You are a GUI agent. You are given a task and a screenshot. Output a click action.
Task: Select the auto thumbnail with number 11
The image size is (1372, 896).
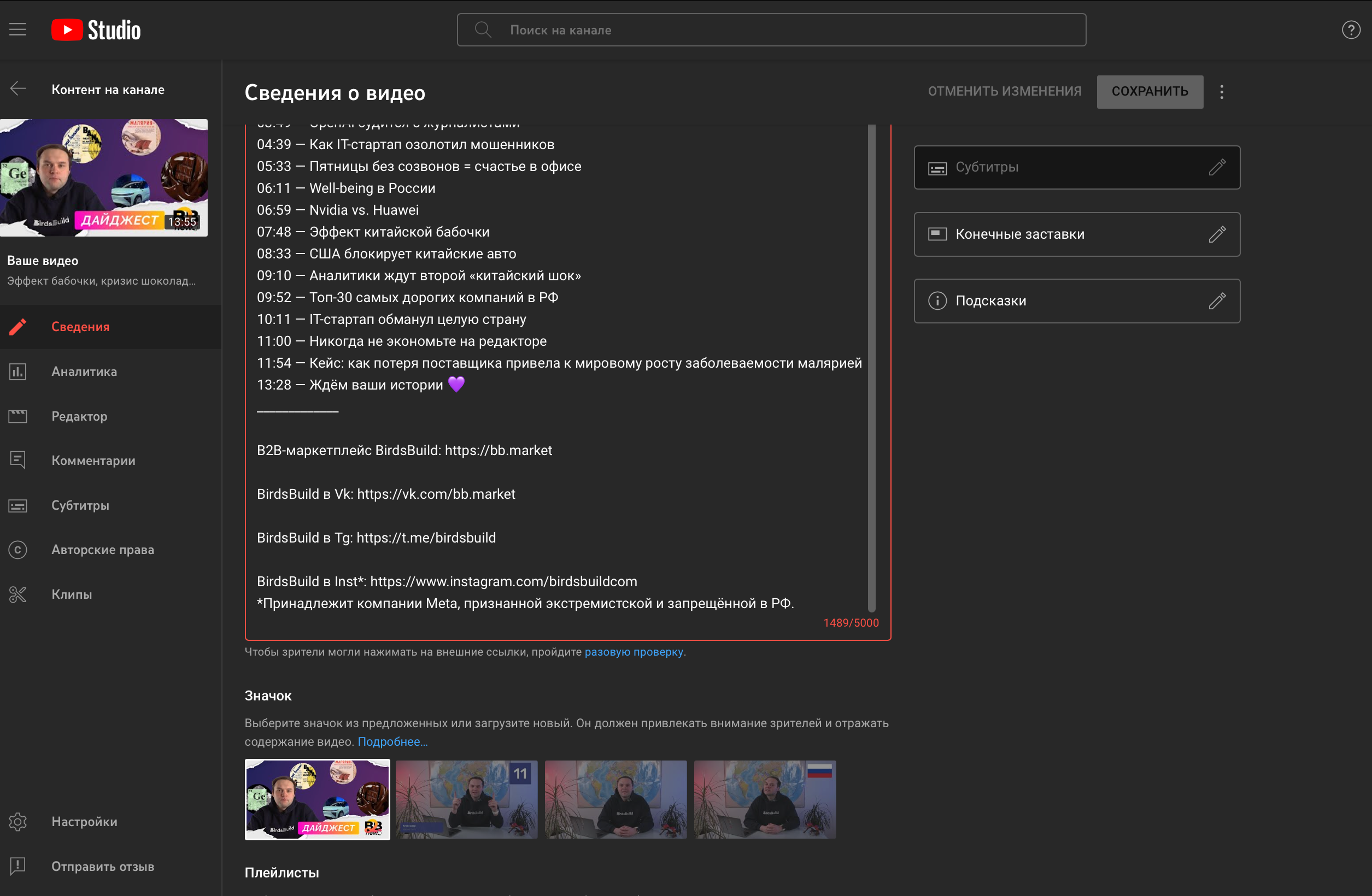(466, 799)
